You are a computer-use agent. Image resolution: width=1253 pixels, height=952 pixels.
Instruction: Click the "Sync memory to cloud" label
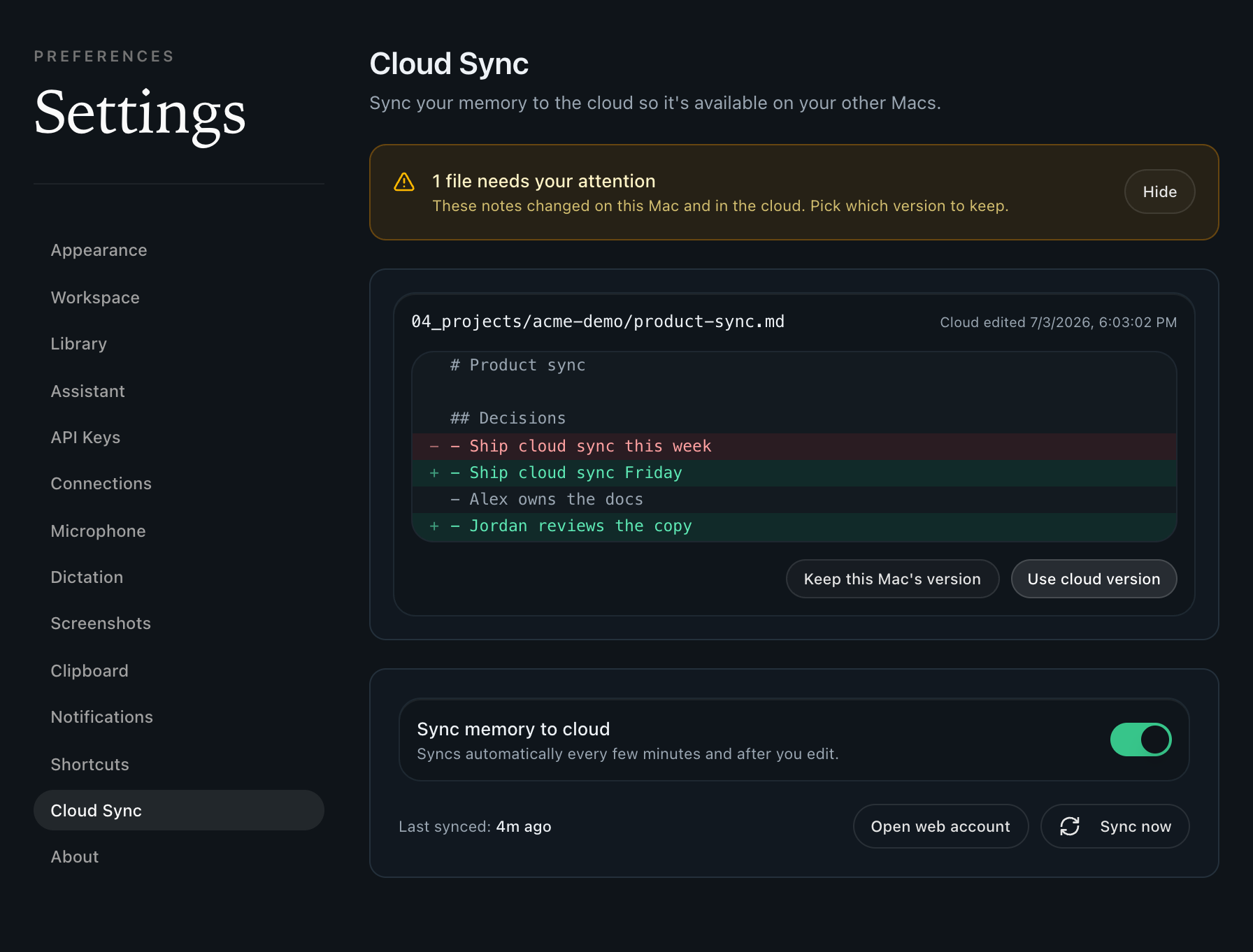[x=513, y=729]
